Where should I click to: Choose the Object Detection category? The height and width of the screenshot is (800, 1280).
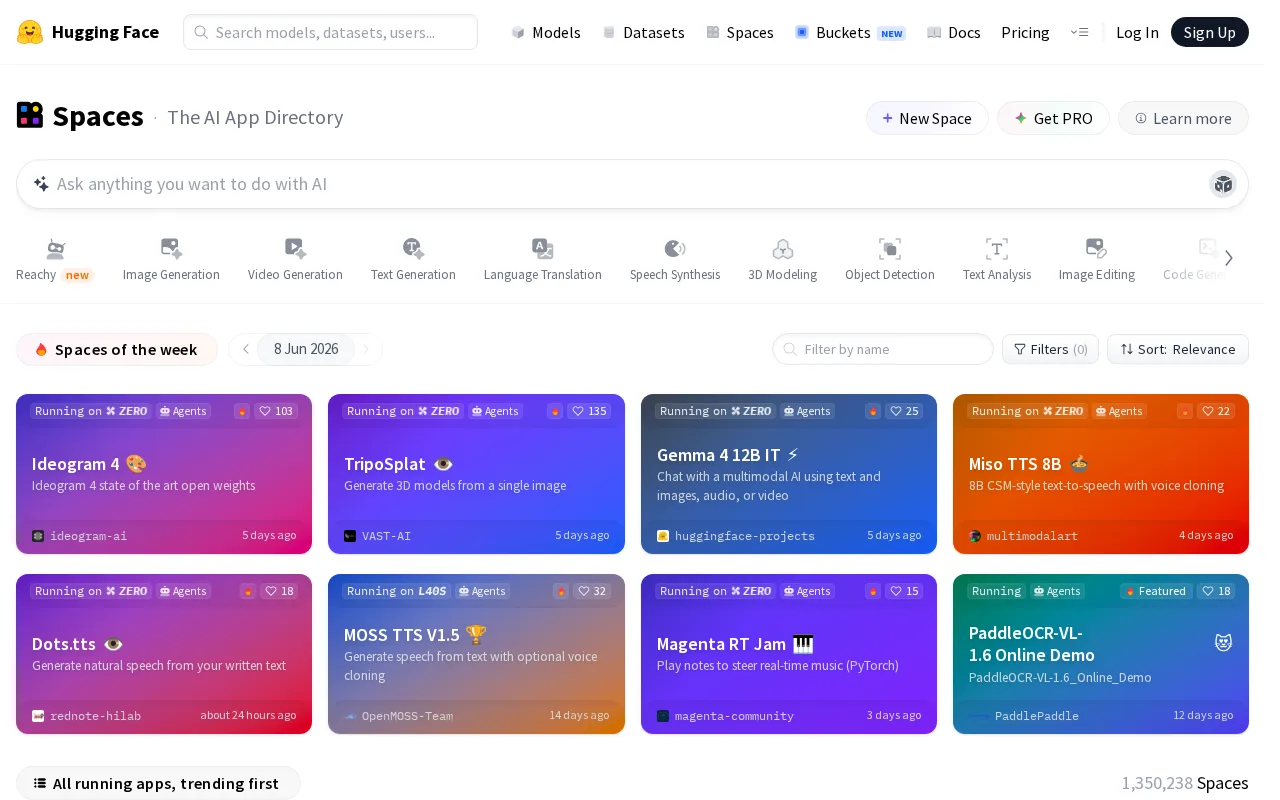coord(890,260)
